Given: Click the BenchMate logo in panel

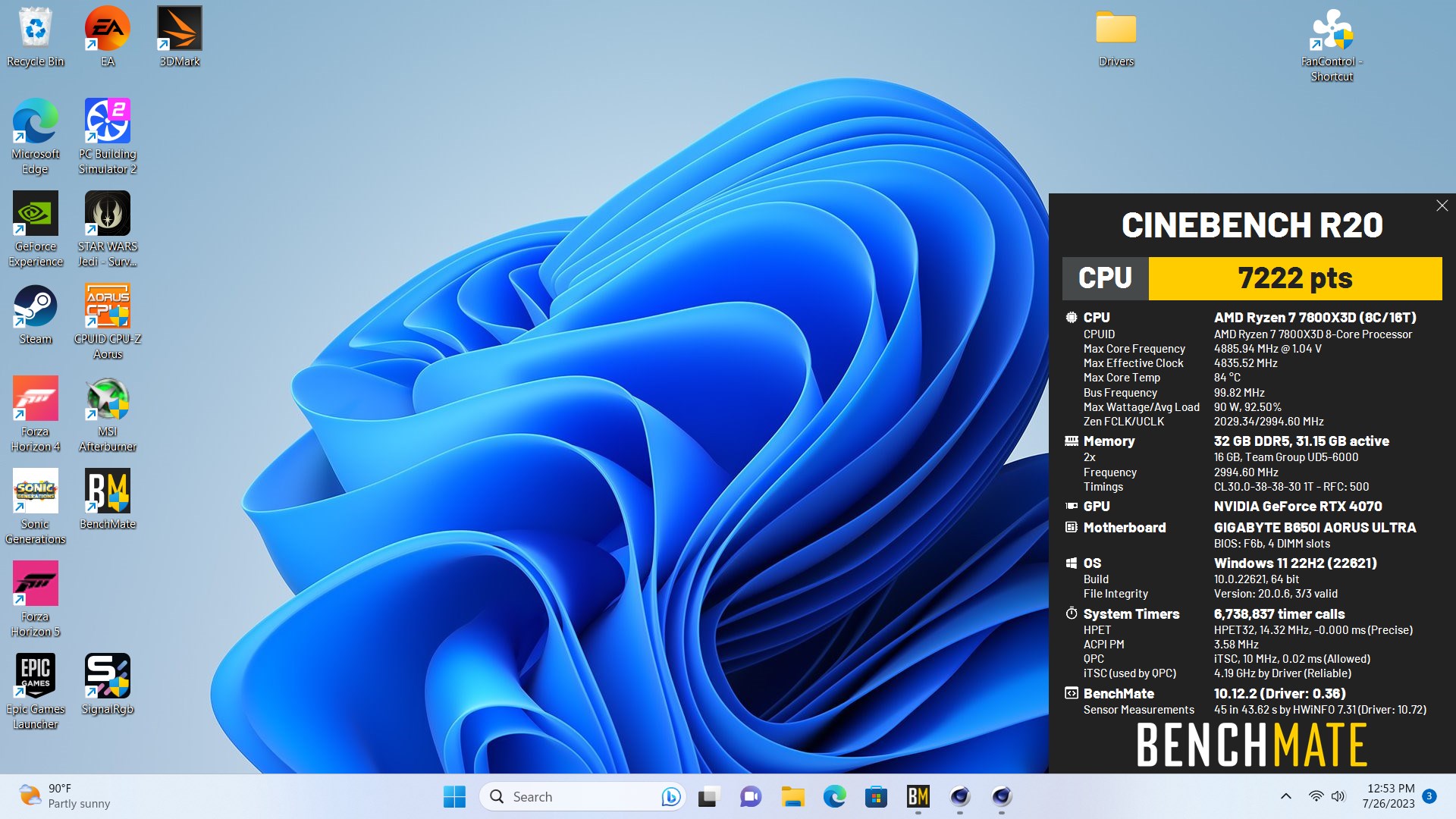Looking at the screenshot, I should (x=1251, y=745).
